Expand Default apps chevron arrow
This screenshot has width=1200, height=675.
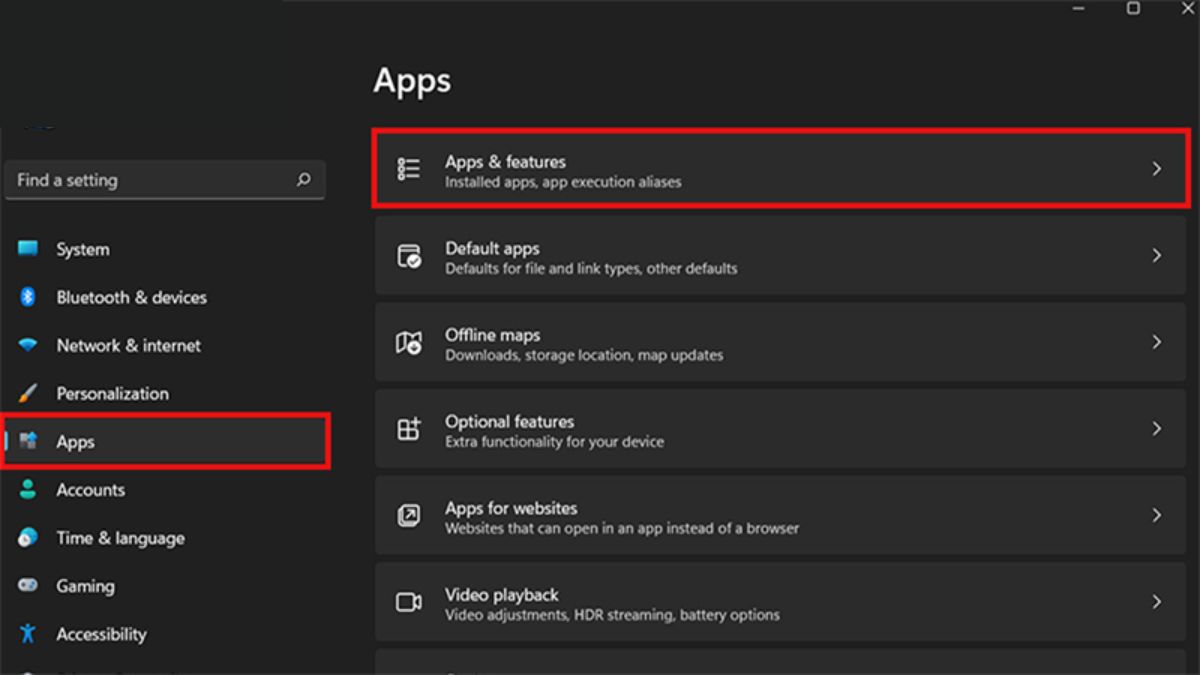(1156, 256)
